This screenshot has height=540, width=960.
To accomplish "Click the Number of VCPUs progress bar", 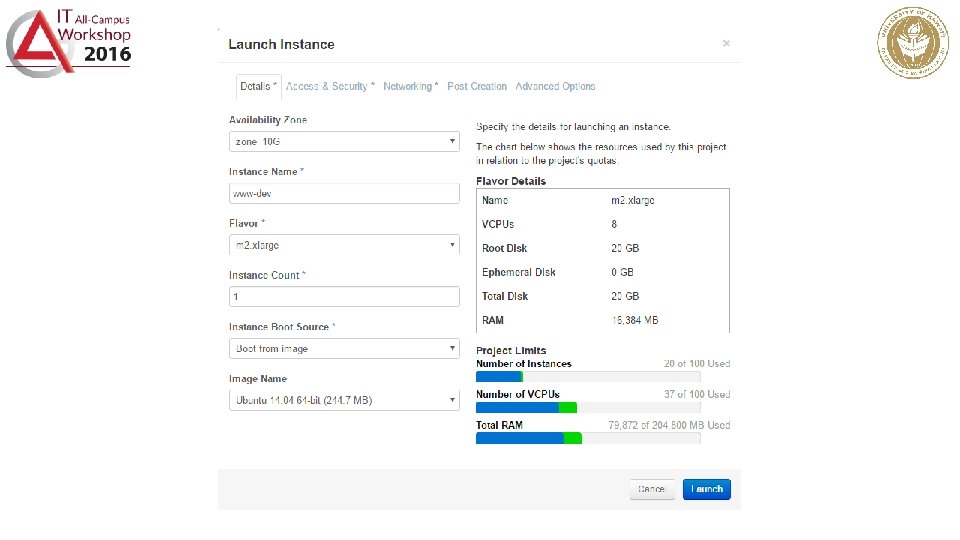I will point(588,408).
